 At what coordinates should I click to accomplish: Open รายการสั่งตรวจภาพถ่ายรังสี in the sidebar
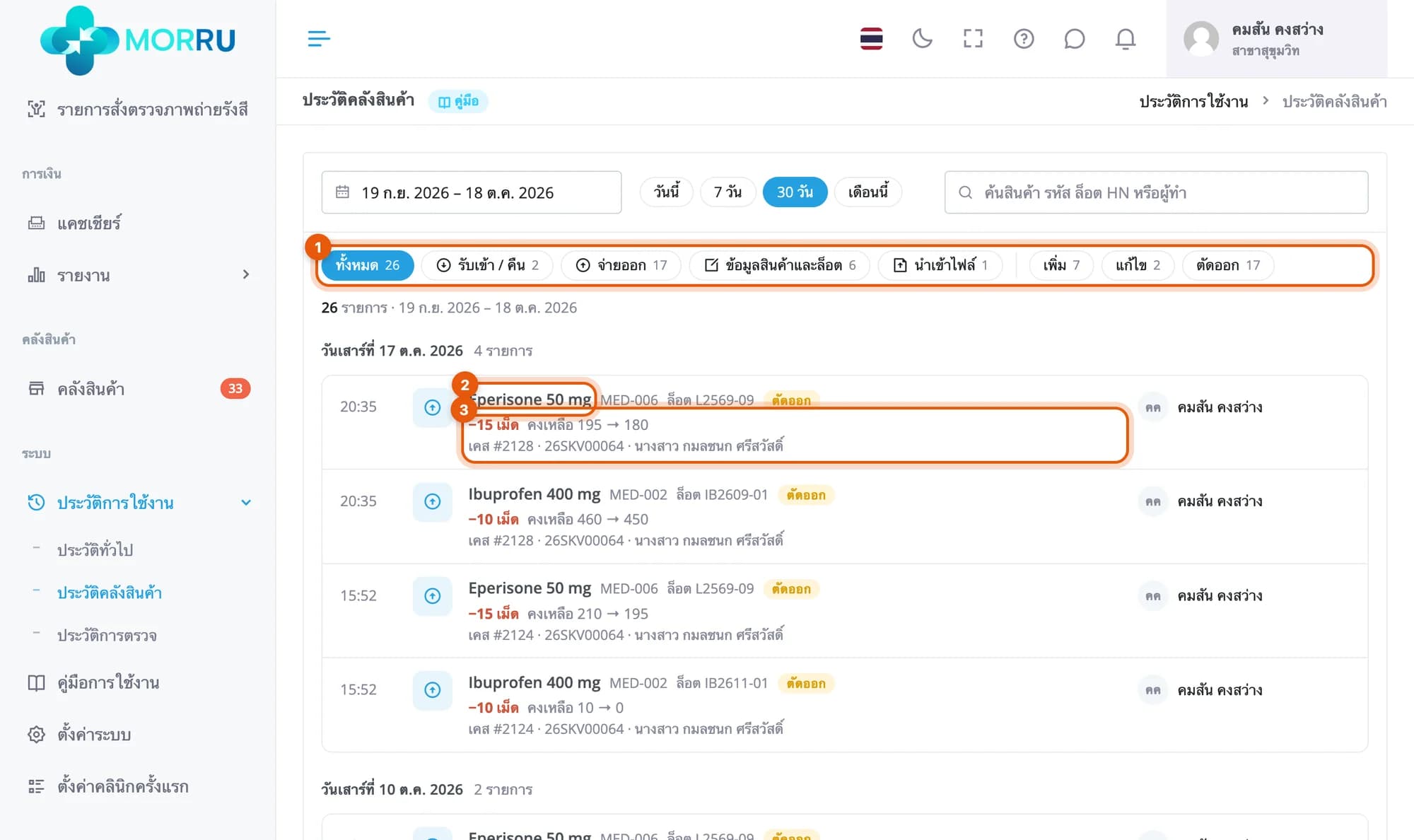tap(137, 109)
